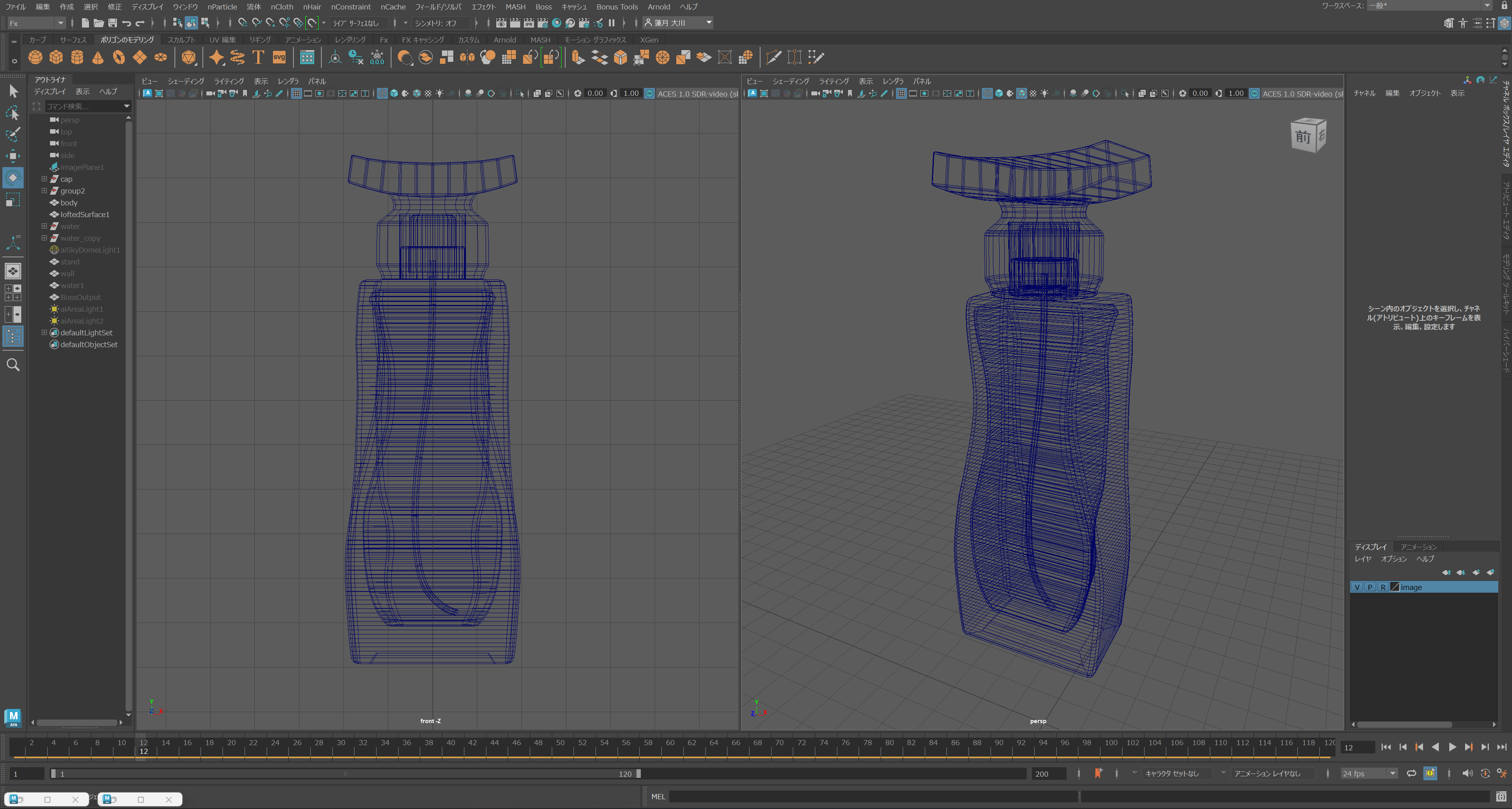Open the Fx menu set dropdown
This screenshot has height=809, width=1512.
pyautogui.click(x=36, y=23)
